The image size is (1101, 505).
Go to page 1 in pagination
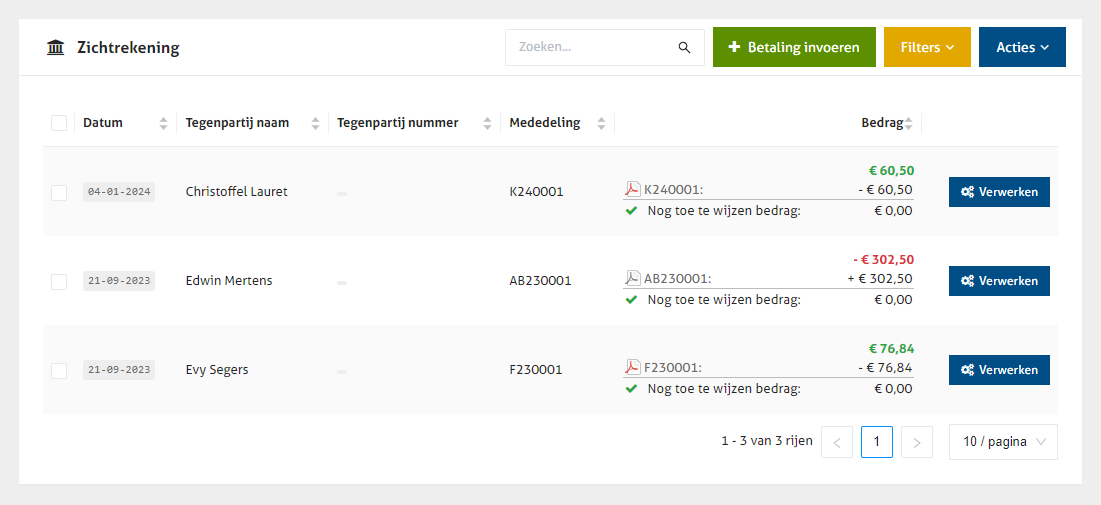click(876, 442)
